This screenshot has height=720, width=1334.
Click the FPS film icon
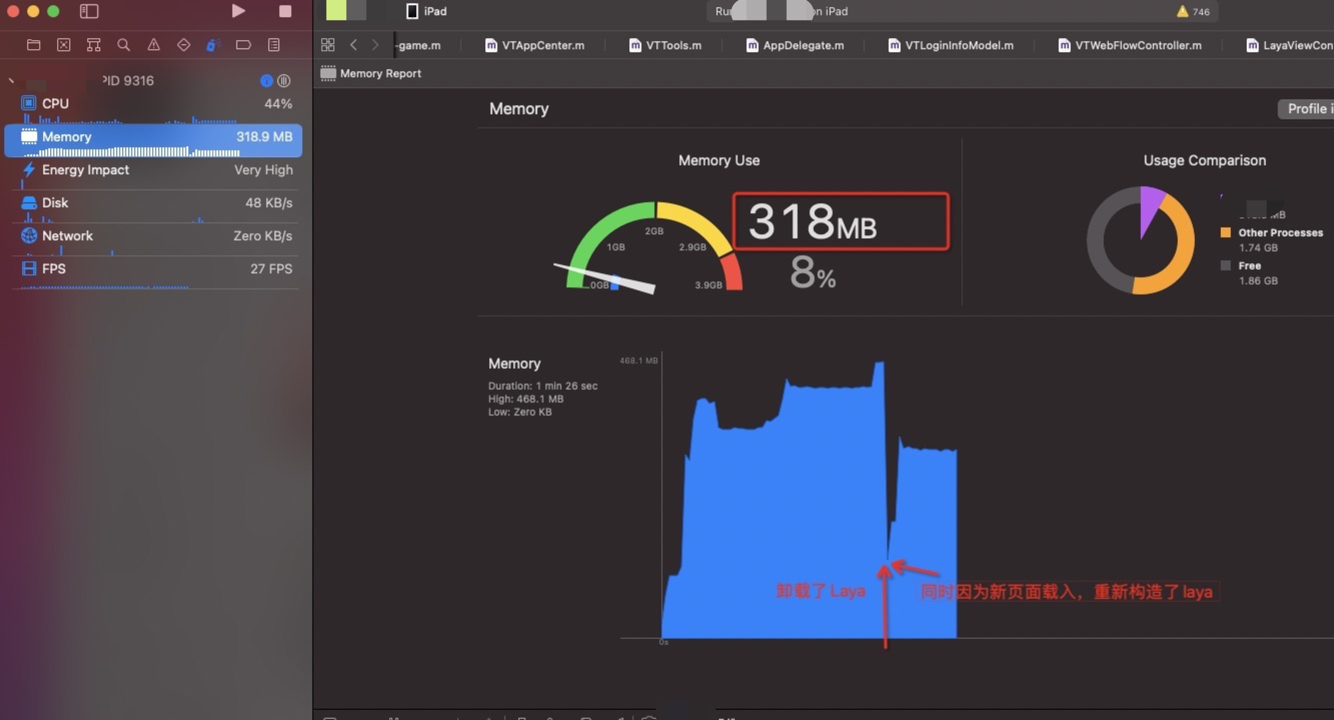click(29, 269)
